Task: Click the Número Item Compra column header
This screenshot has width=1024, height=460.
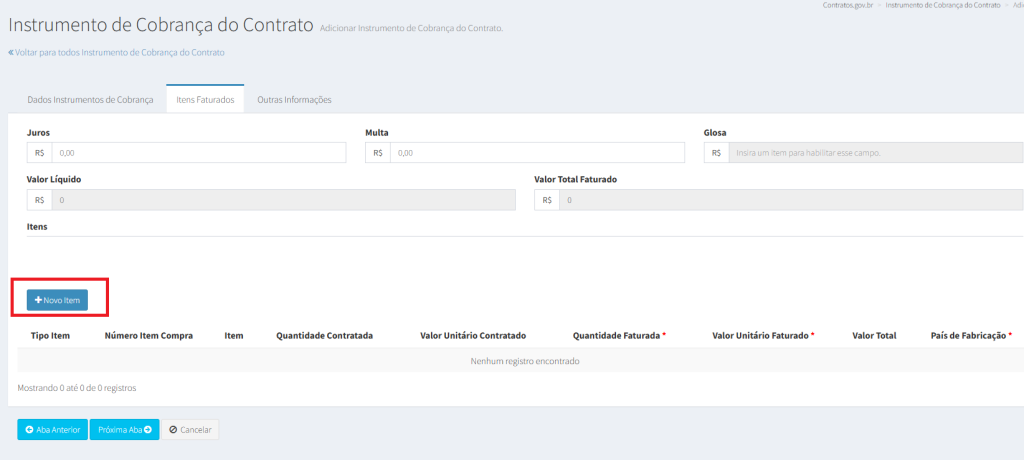Action: (x=149, y=336)
